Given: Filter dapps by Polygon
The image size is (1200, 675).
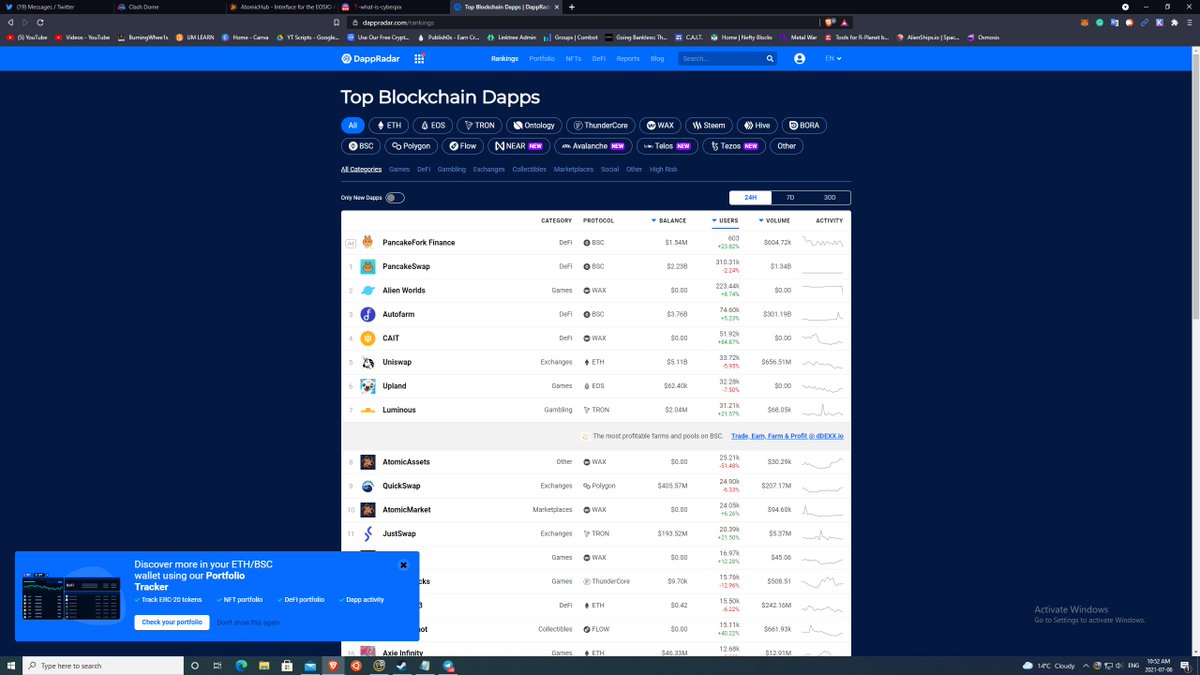Looking at the screenshot, I should click(412, 146).
